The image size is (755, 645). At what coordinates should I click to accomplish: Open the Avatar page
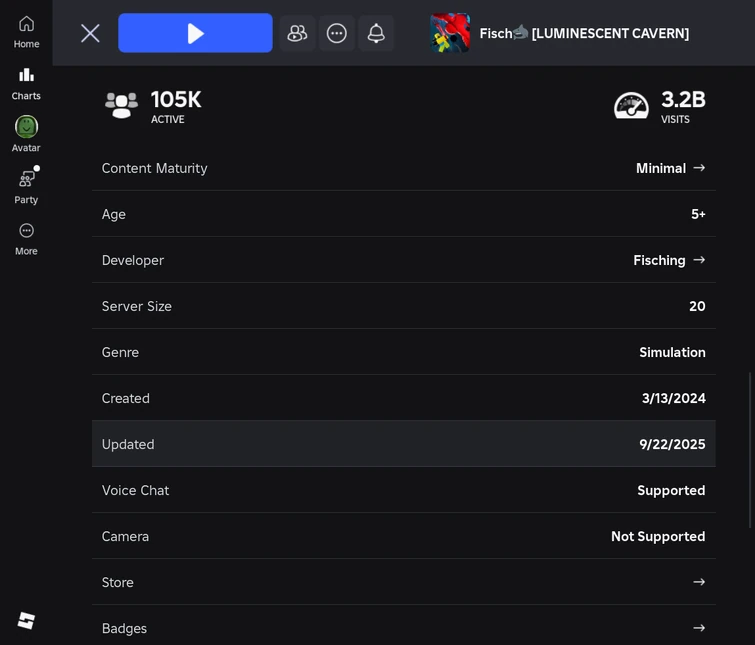tap(26, 135)
